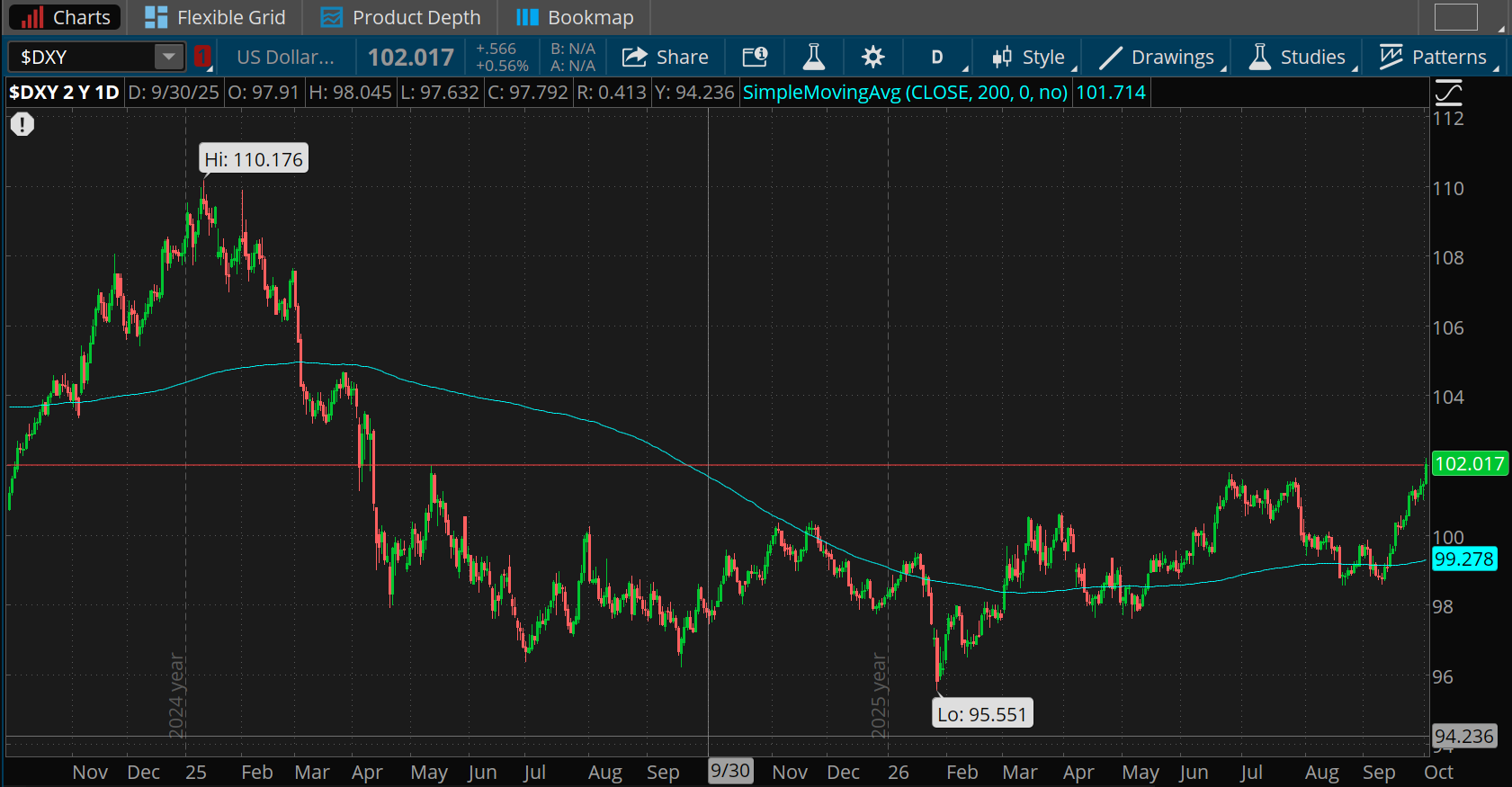Click the candlestick Style icon
Screen dimensions: 1512x787
click(x=1002, y=58)
